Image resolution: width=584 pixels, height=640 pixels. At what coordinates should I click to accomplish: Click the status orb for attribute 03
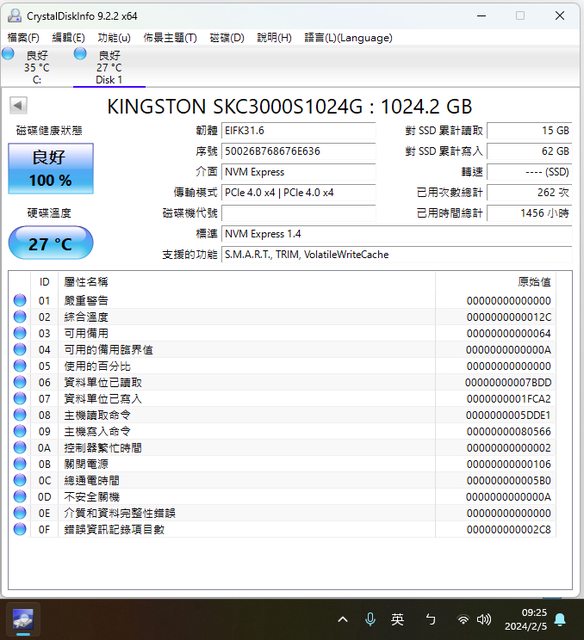click(x=20, y=333)
